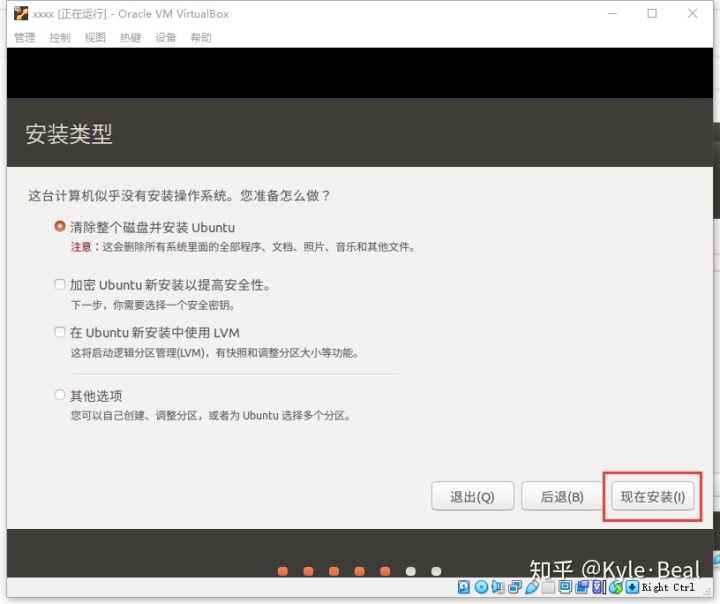Click the shared folders status icon
This screenshot has width=720, height=604.
[548, 587]
